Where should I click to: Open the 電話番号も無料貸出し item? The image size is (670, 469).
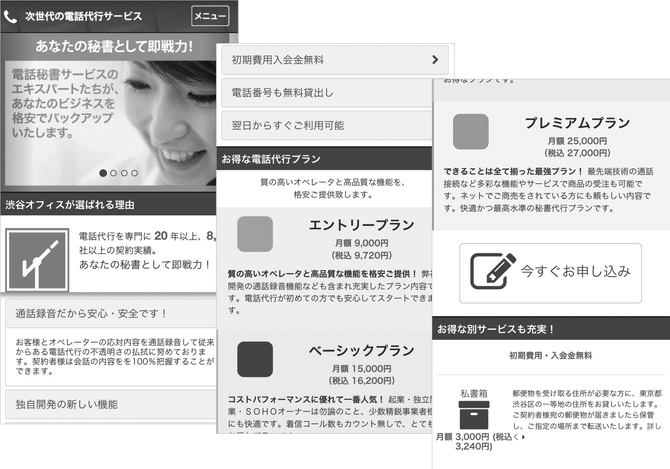330,93
